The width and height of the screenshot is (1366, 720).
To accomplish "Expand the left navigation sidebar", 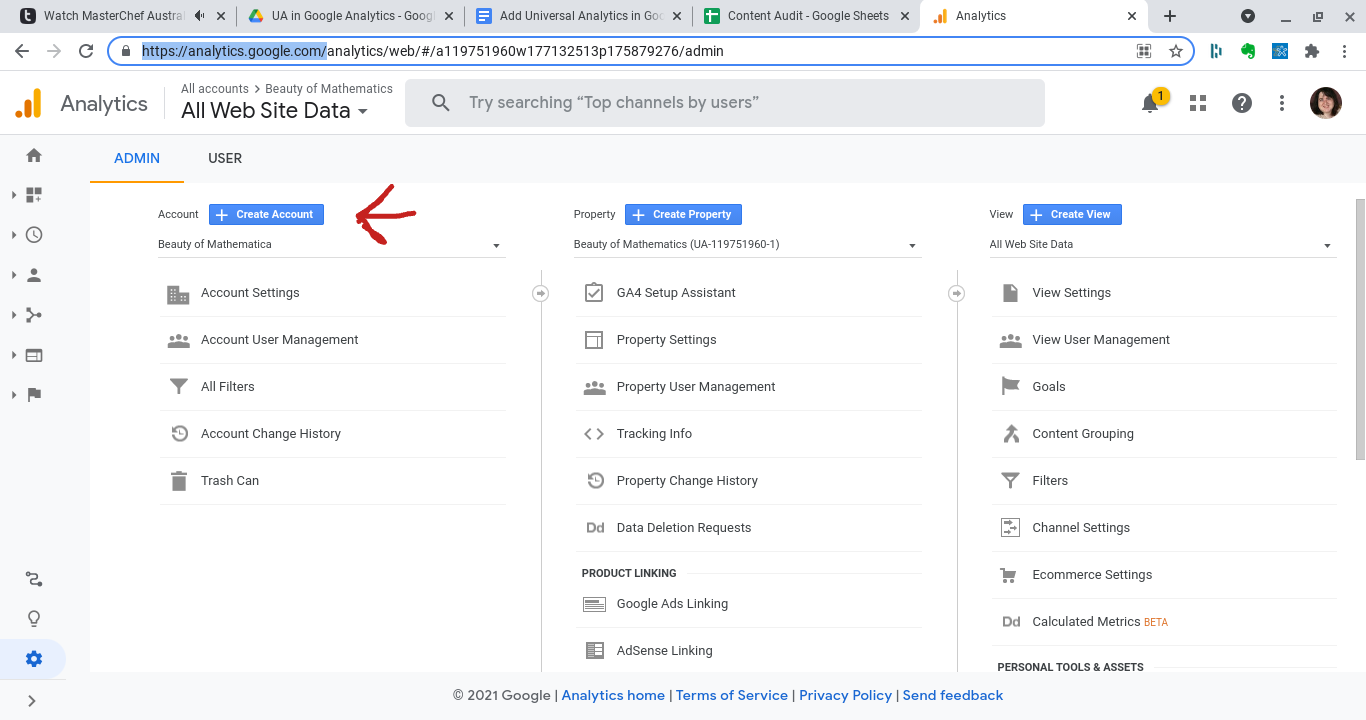I will pos(32,701).
